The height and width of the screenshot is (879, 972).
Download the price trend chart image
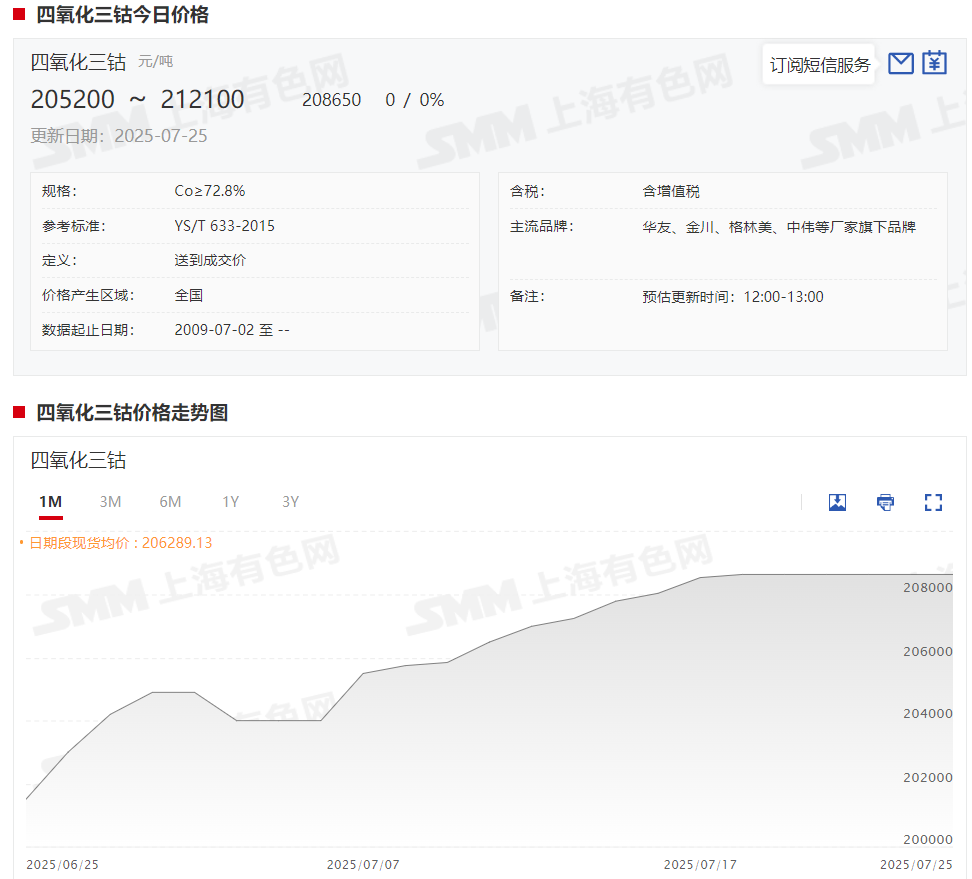(837, 502)
